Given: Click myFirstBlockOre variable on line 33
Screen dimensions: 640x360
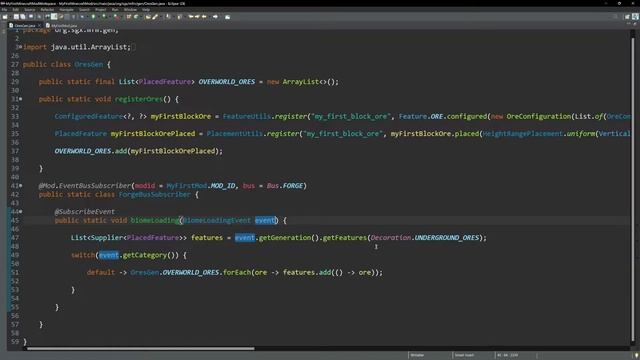Looking at the screenshot, I should [x=181, y=116].
